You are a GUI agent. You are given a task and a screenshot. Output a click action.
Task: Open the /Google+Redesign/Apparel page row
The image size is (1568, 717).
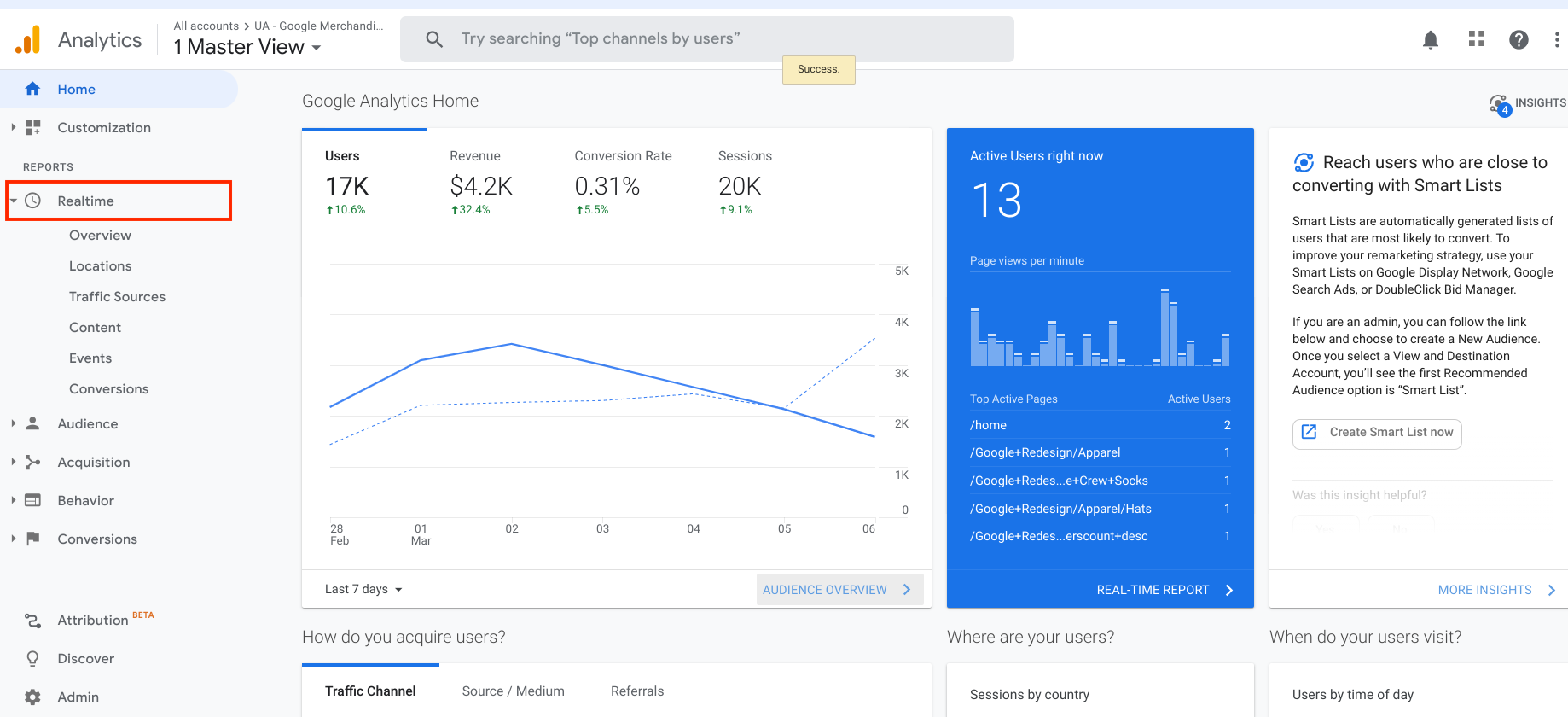click(x=1101, y=452)
